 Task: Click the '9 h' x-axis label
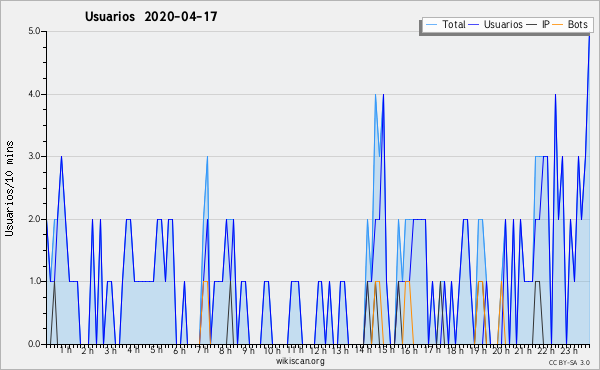[x=248, y=351]
